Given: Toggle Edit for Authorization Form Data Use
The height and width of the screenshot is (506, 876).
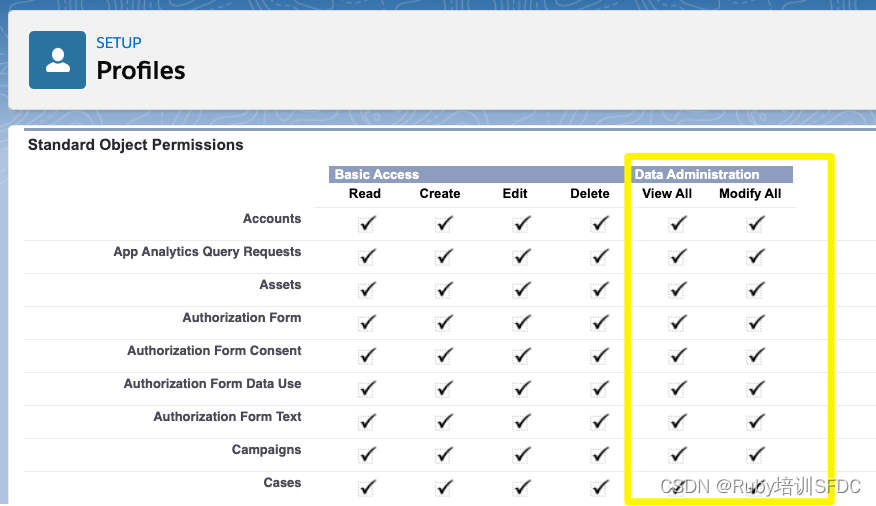Looking at the screenshot, I should [521, 389].
